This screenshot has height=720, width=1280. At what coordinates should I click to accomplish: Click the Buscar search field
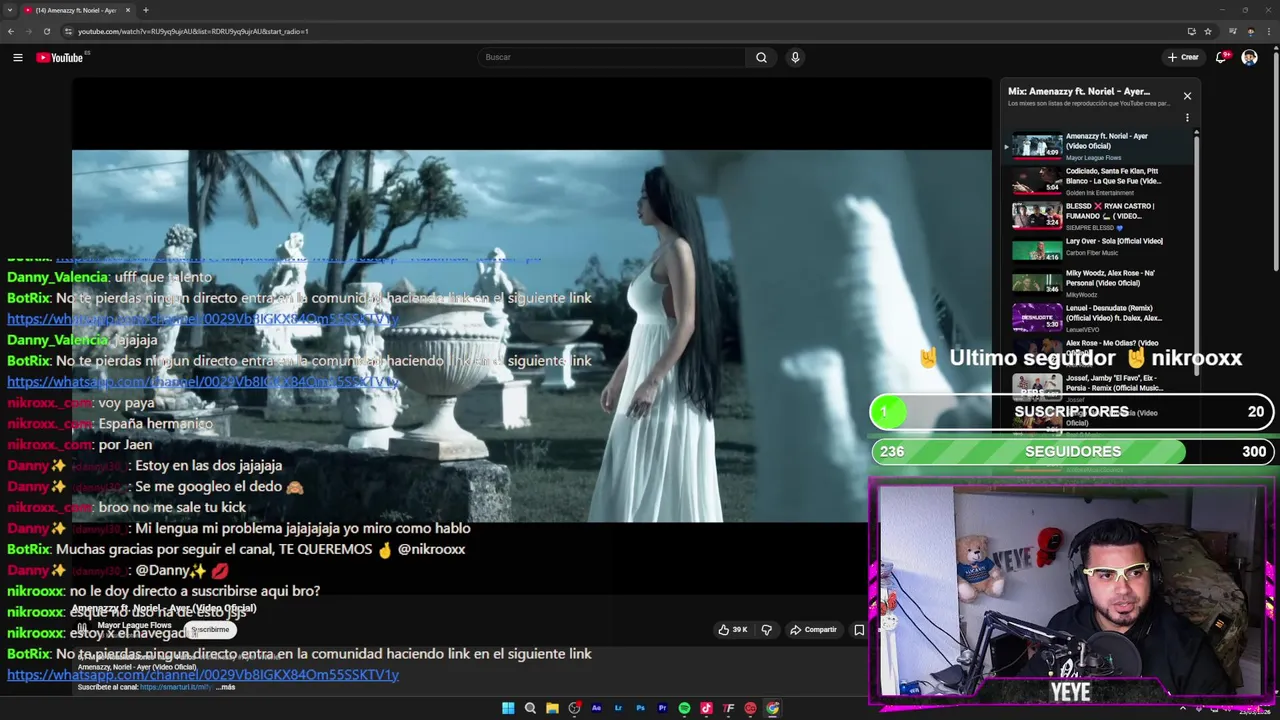point(612,57)
